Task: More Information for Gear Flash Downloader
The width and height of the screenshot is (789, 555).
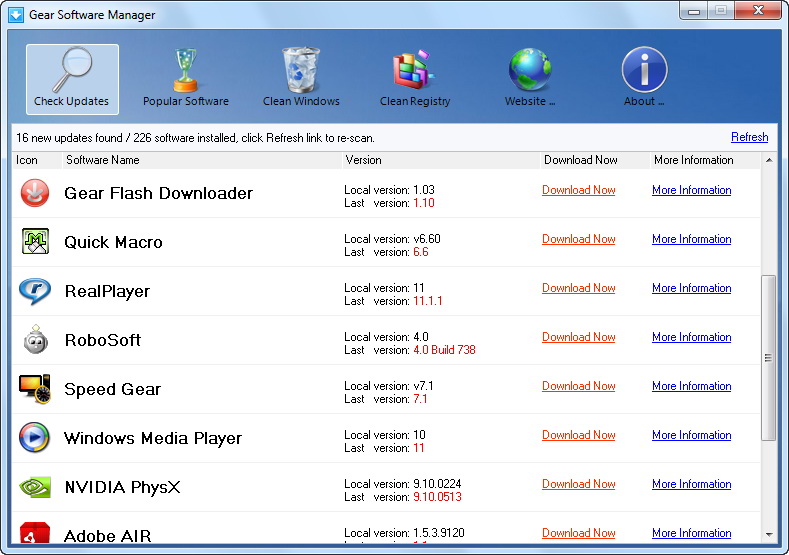Action: click(691, 190)
